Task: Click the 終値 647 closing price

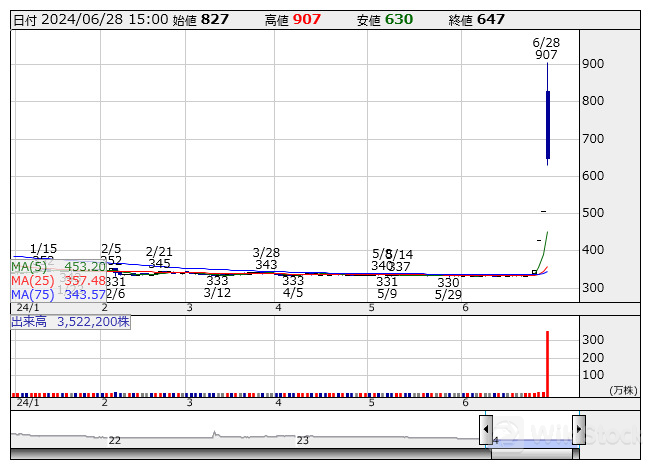Action: [x=490, y=20]
